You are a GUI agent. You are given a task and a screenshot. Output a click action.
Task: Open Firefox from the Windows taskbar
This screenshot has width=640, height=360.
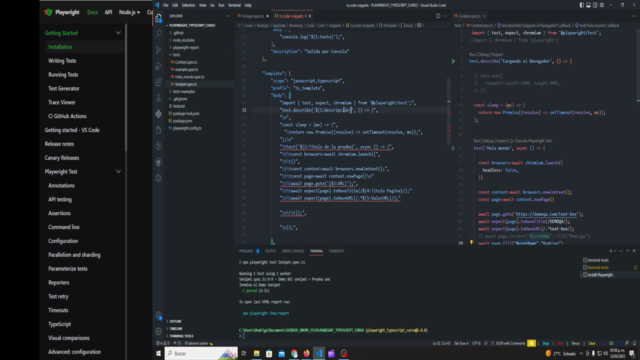click(306, 353)
